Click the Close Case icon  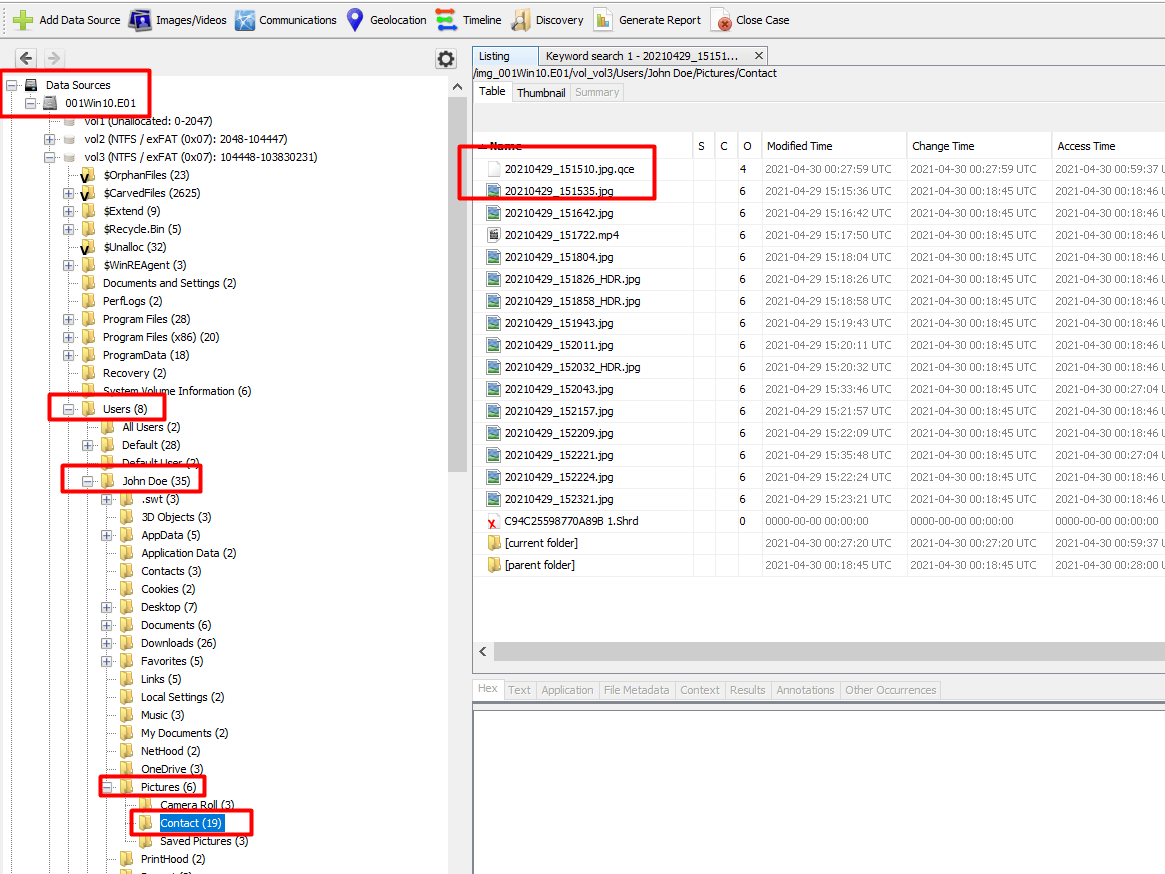[x=721, y=20]
